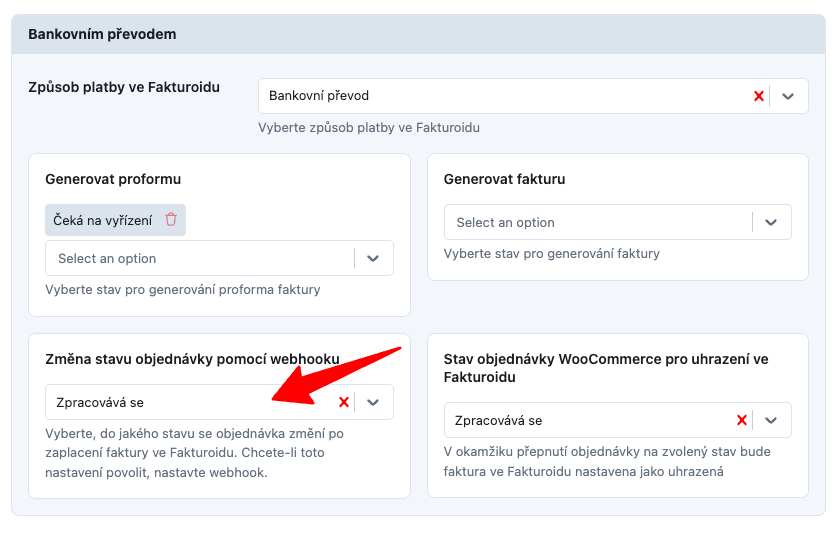
Task: Expand the WooCommerce paid status dropdown chevron
Action: coord(771,421)
